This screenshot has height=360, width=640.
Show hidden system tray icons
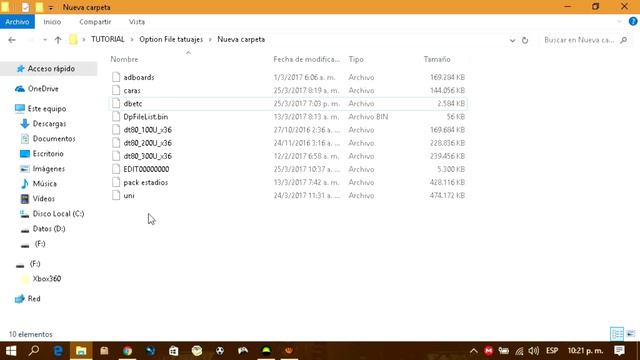coord(473,351)
